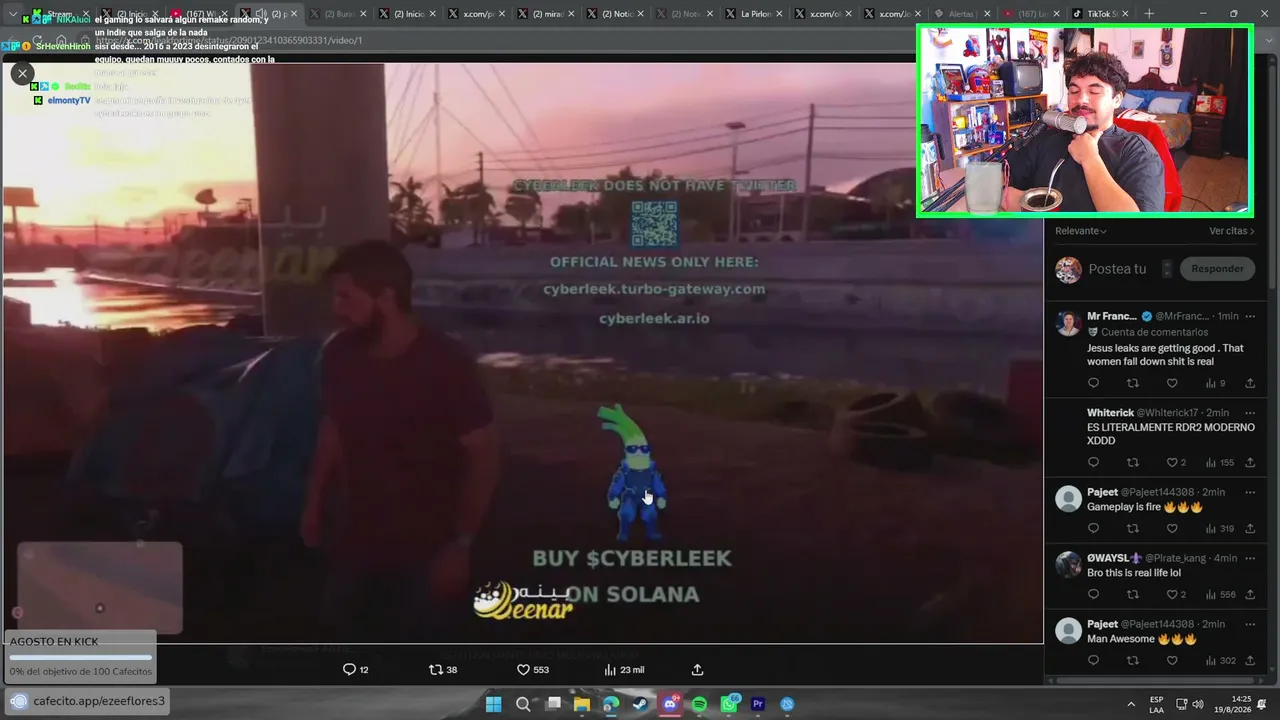Repost the main video post
The width and height of the screenshot is (1280, 720).
tap(443, 670)
